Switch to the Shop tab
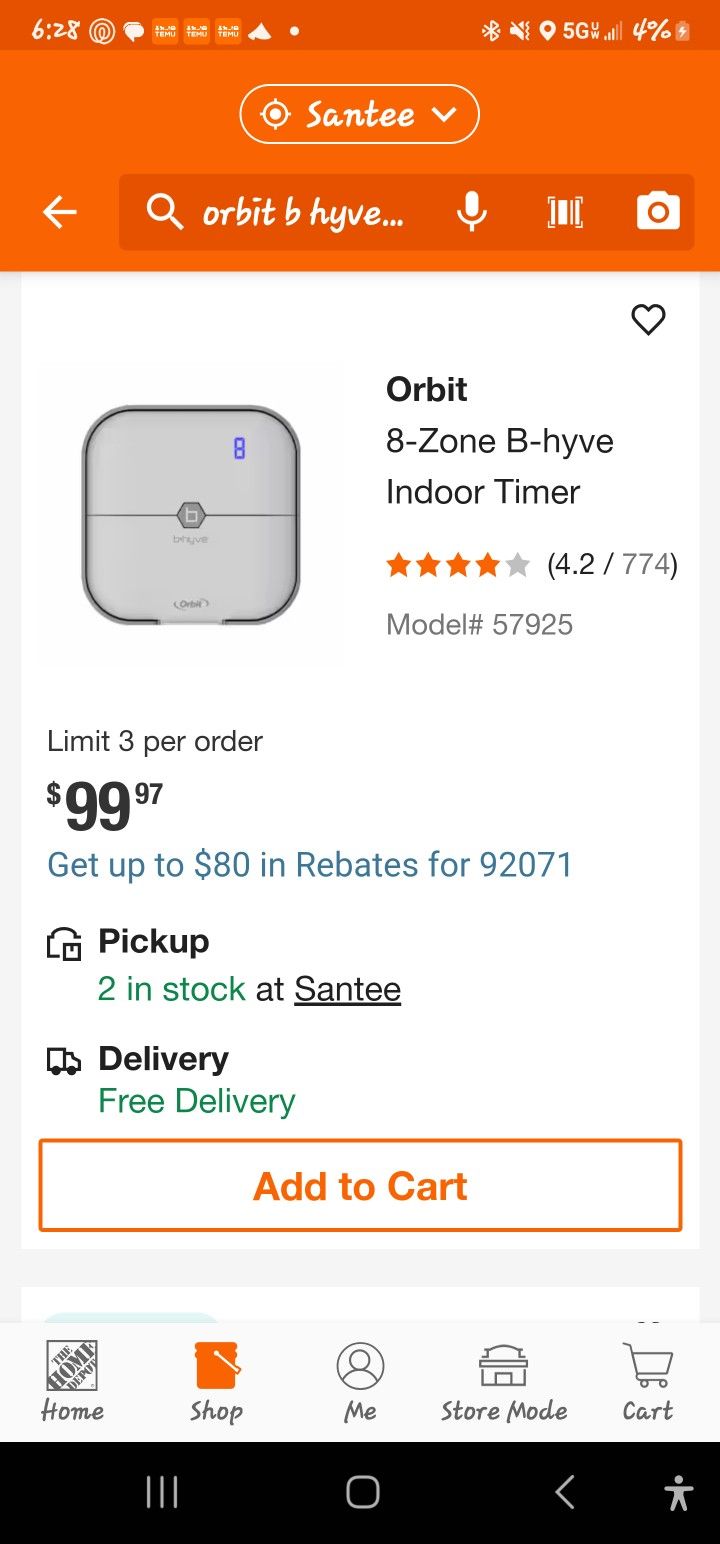This screenshot has height=1544, width=720. coord(216,1382)
